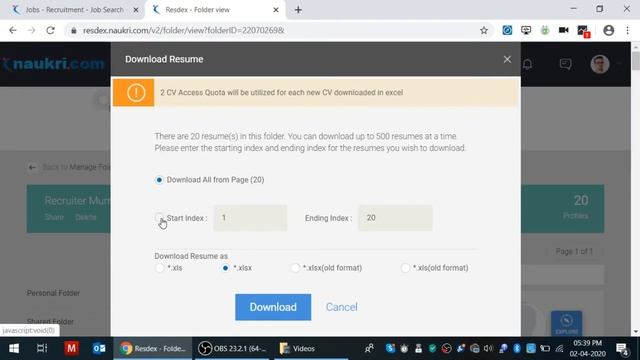Choose the *.xlsx(old format) radio
Viewport: 640px width, 360px height.
[295, 268]
